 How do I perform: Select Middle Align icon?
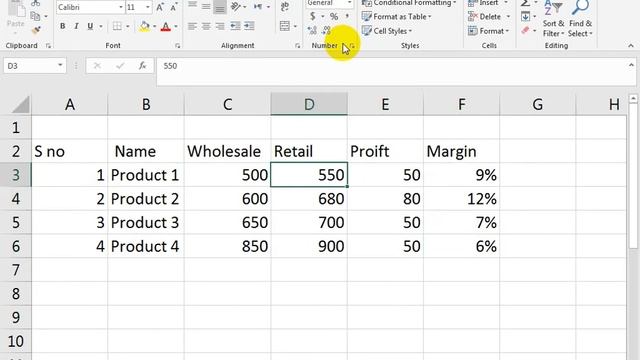click(206, 7)
